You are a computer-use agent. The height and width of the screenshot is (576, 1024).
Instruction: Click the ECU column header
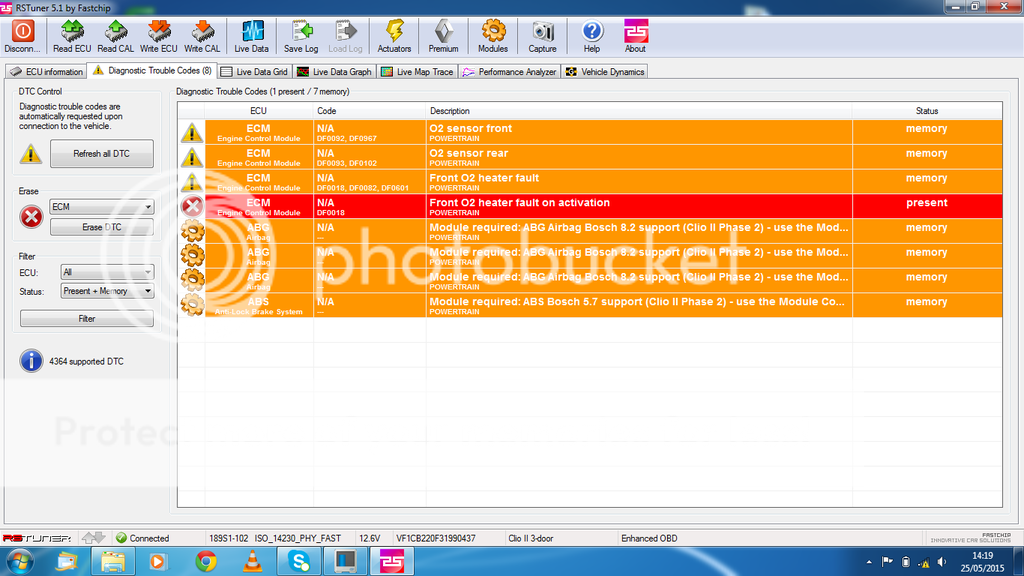coord(258,111)
